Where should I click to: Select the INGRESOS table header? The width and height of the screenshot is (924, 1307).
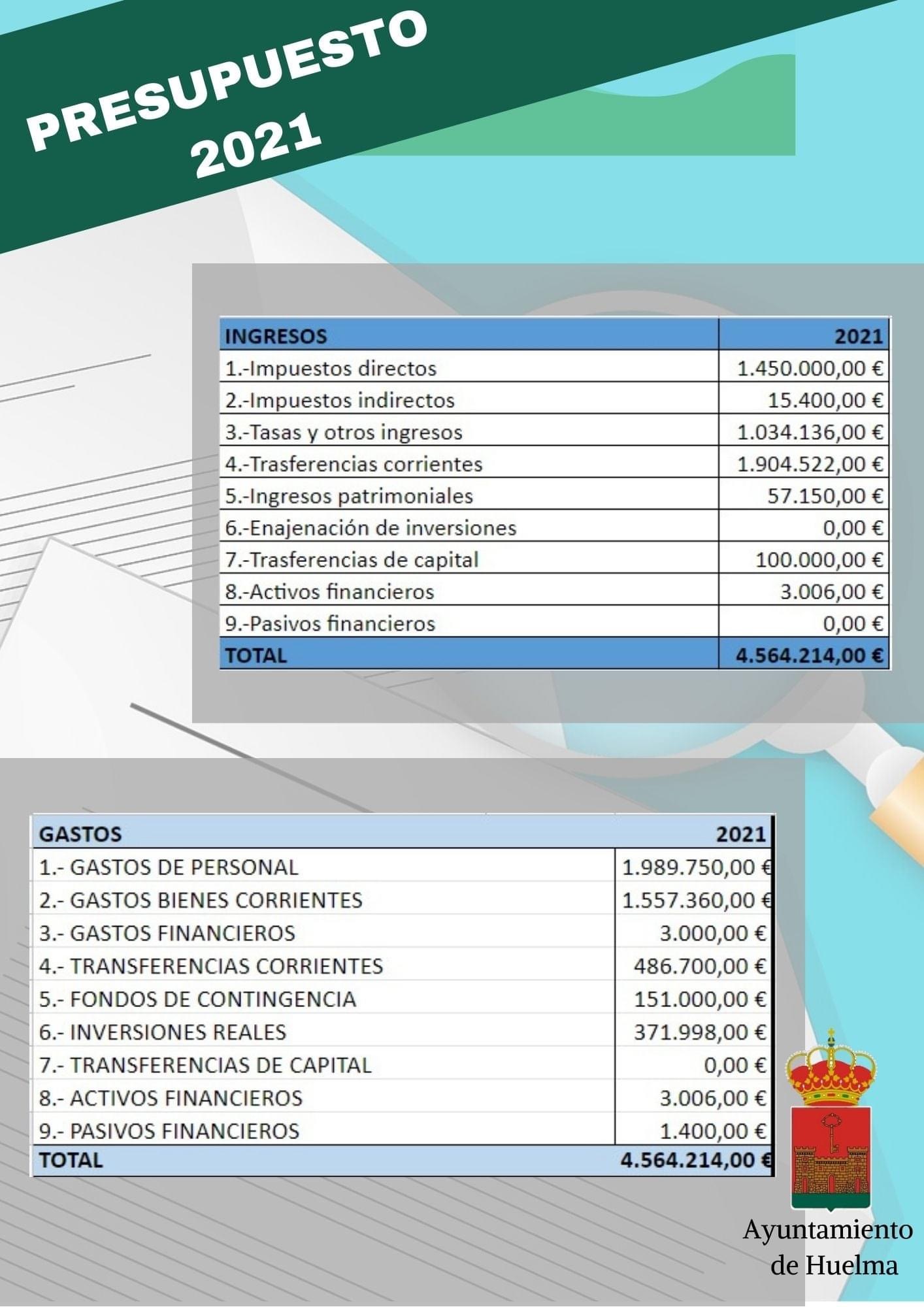[276, 336]
